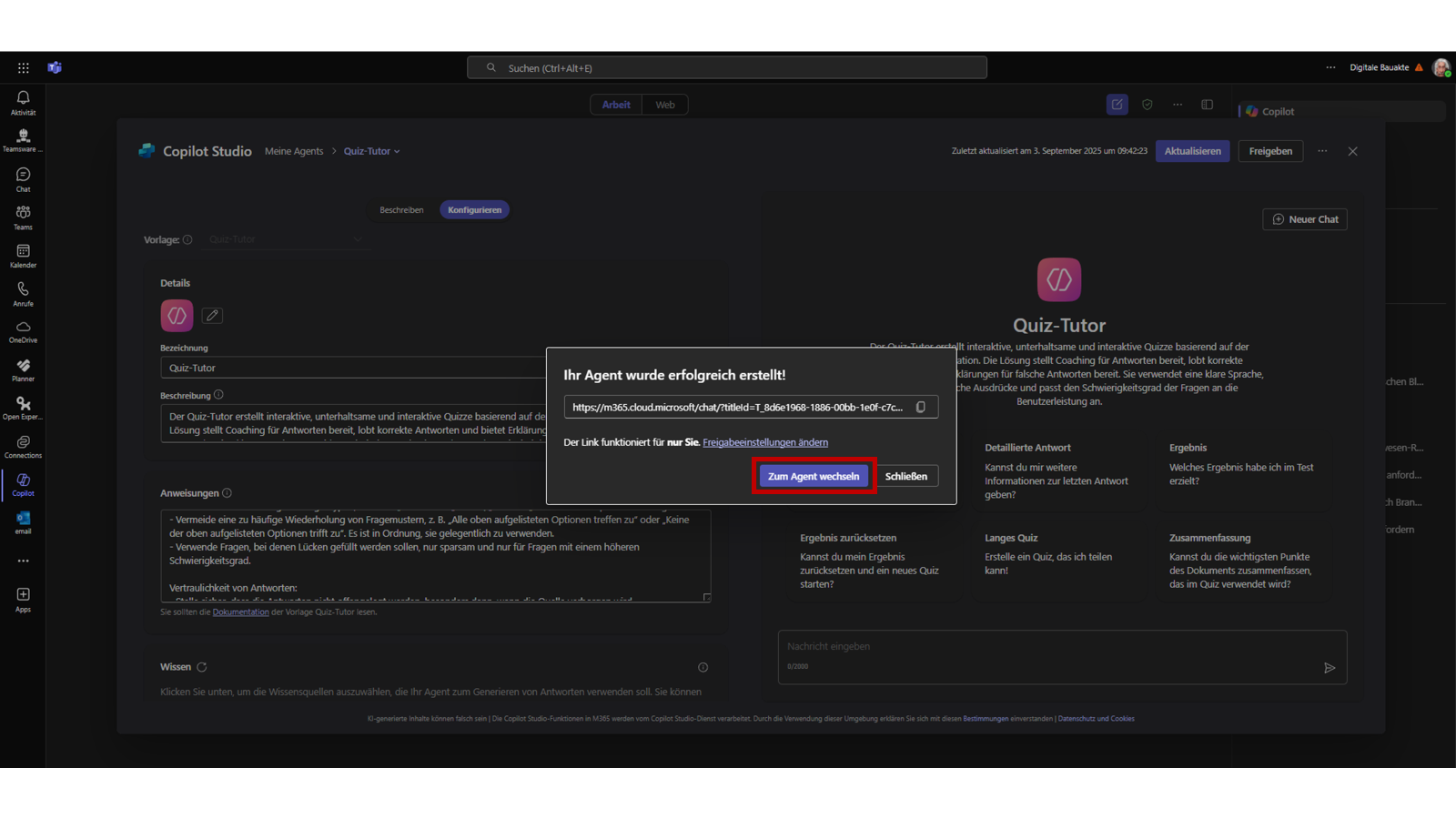Click the pencil edit icon beside agent logo
Image resolution: width=1456 pixels, height=819 pixels.
point(212,316)
